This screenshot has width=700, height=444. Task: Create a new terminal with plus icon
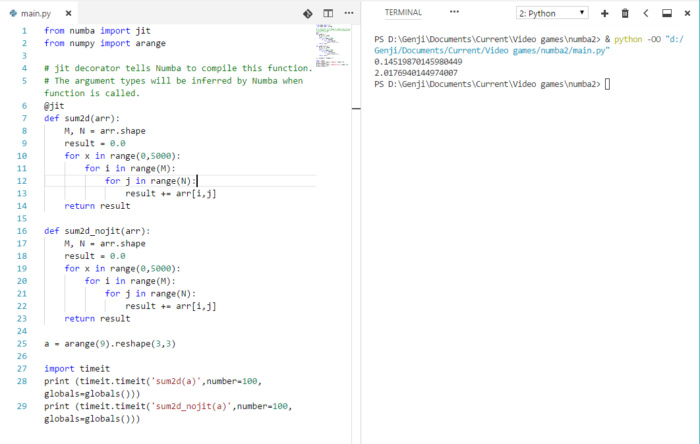pyautogui.click(x=604, y=13)
